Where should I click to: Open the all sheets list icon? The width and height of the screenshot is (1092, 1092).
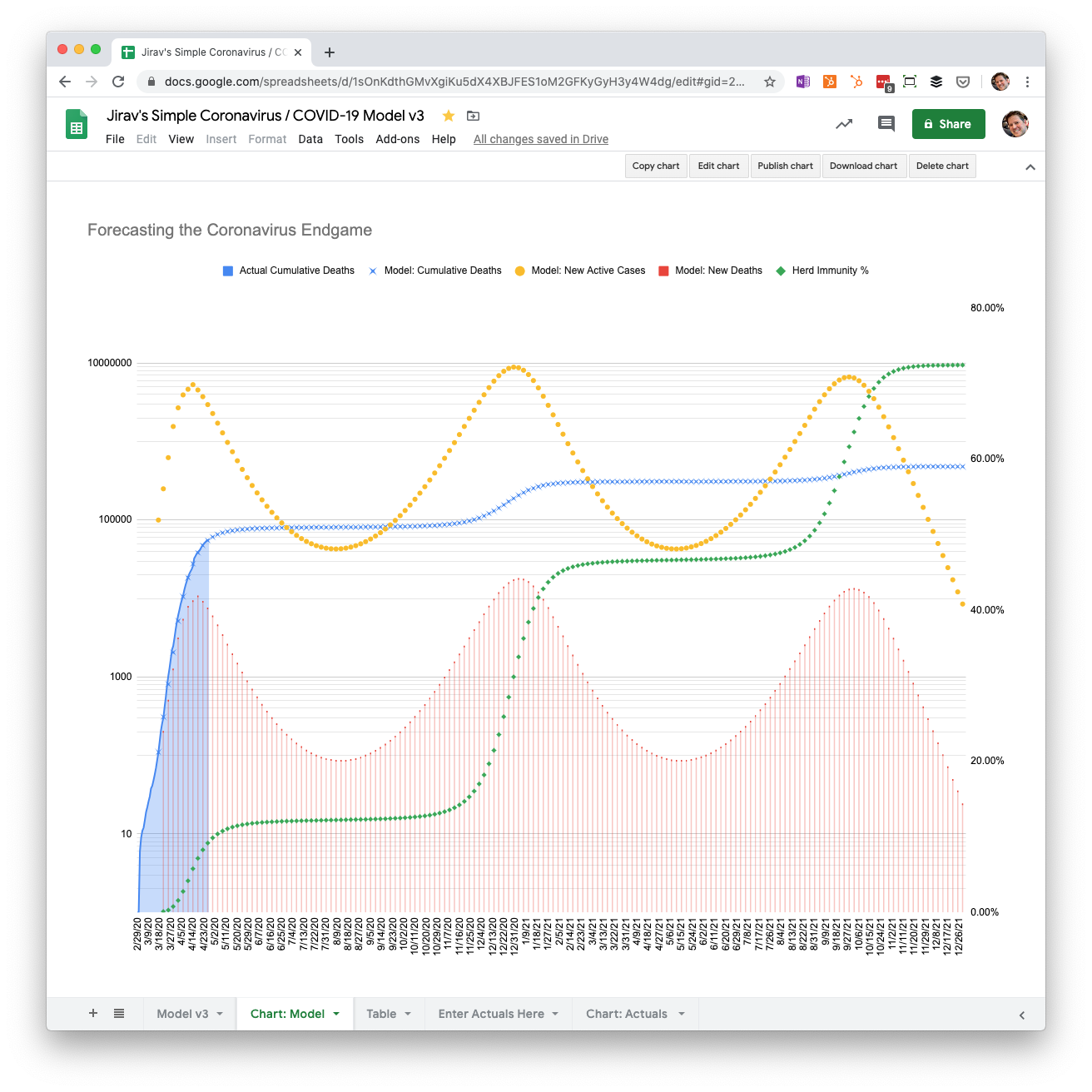coord(119,1014)
